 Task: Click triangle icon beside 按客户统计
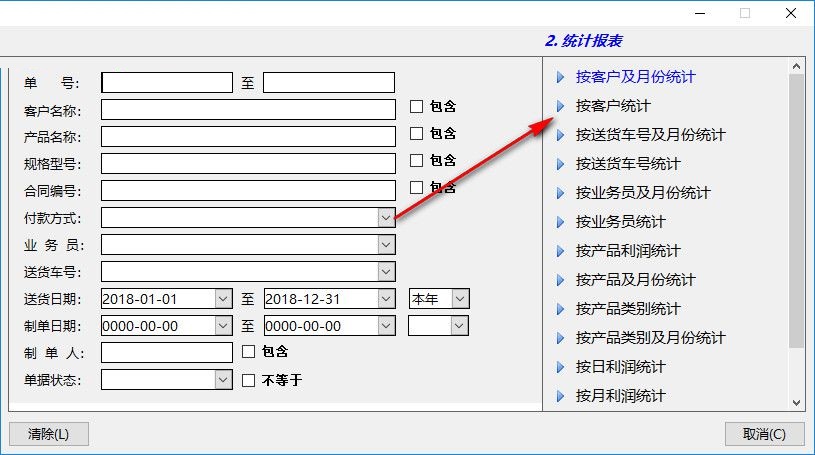coord(560,107)
